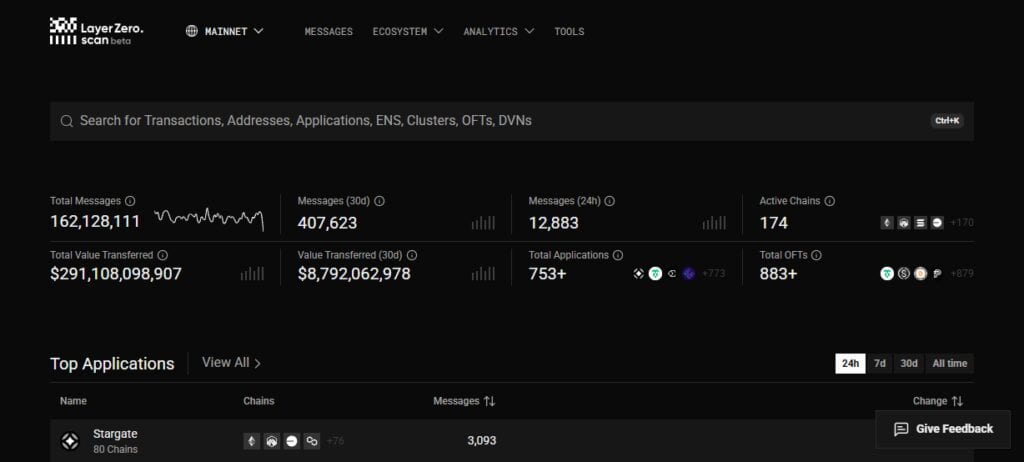
Task: Click the bar chart icon under Messages (24h)
Action: (714, 223)
